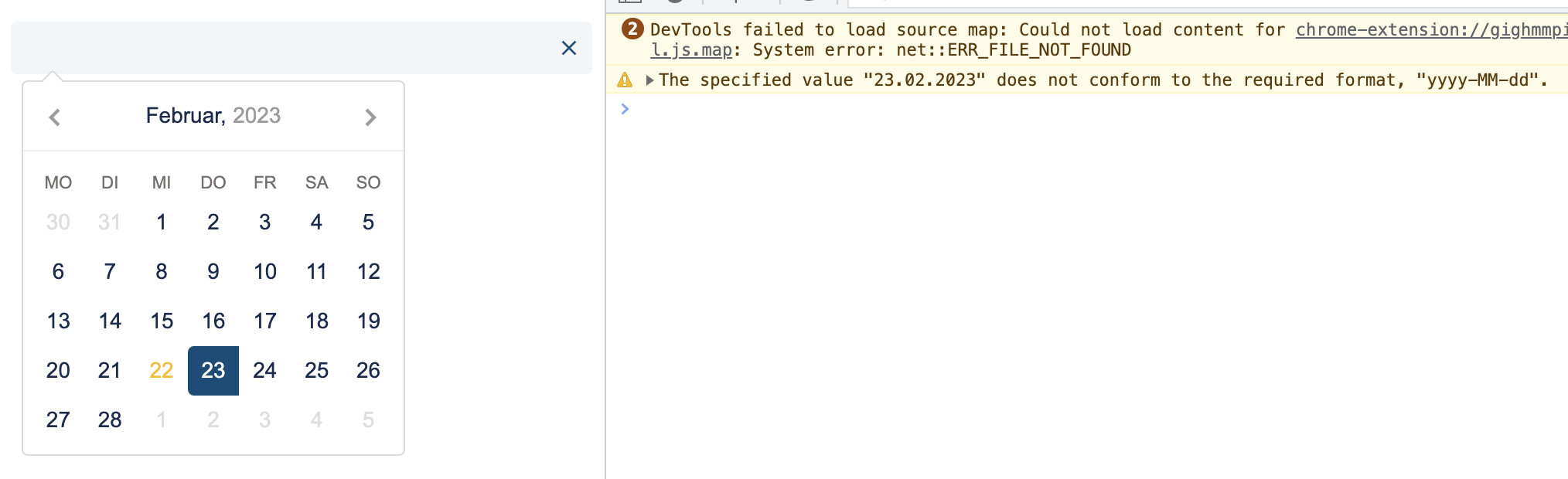This screenshot has height=479, width=1568.
Task: Select greyed-out March 5 in last row
Action: (x=369, y=420)
